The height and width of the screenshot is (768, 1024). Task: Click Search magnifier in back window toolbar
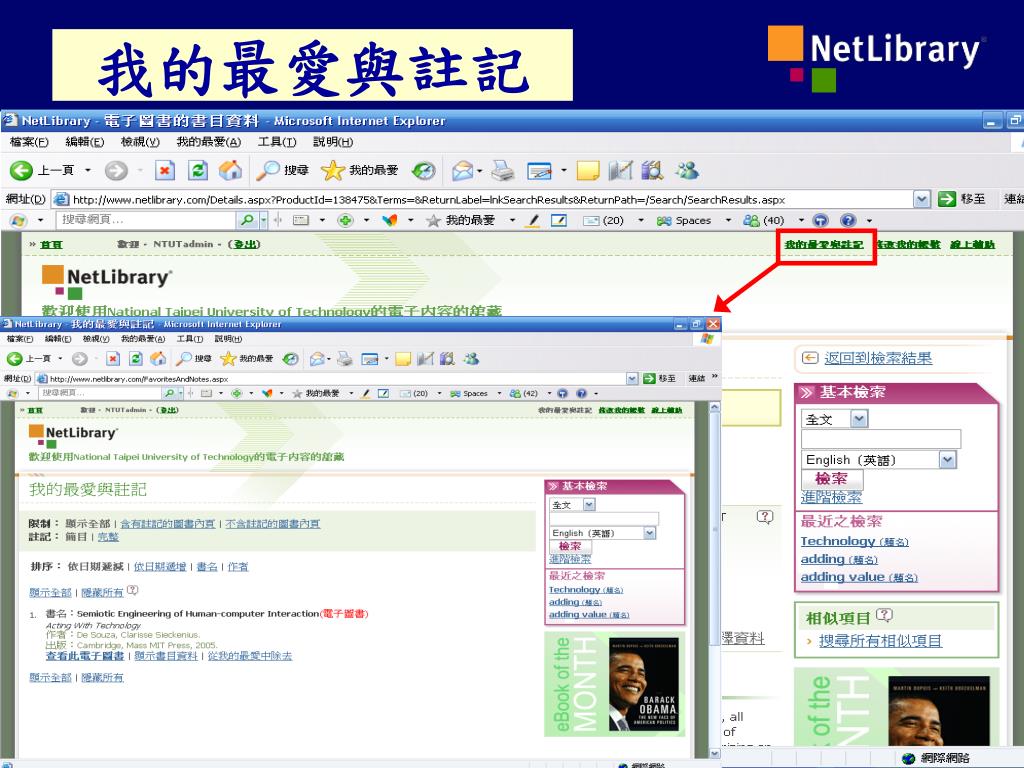click(267, 170)
